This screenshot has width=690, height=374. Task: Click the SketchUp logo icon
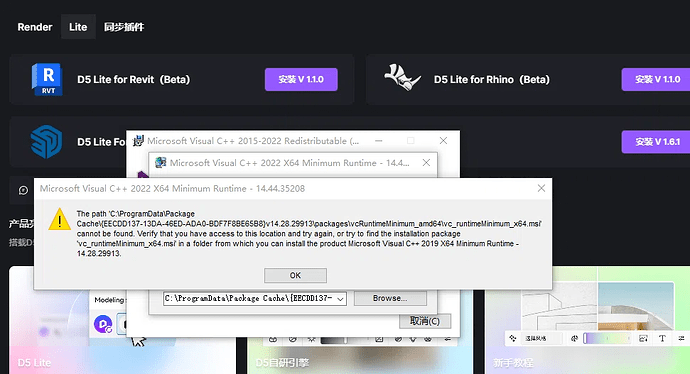pyautogui.click(x=46, y=142)
